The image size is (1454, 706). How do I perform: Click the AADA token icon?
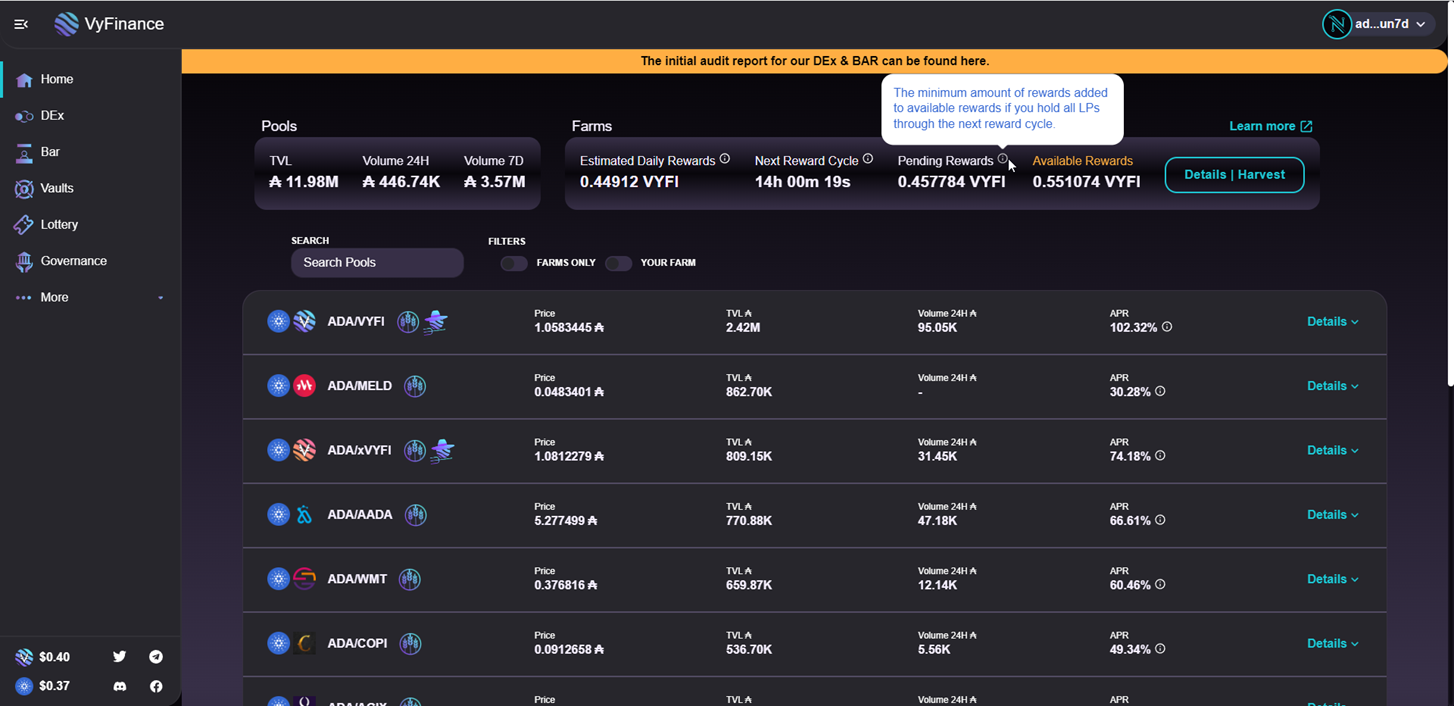click(304, 515)
